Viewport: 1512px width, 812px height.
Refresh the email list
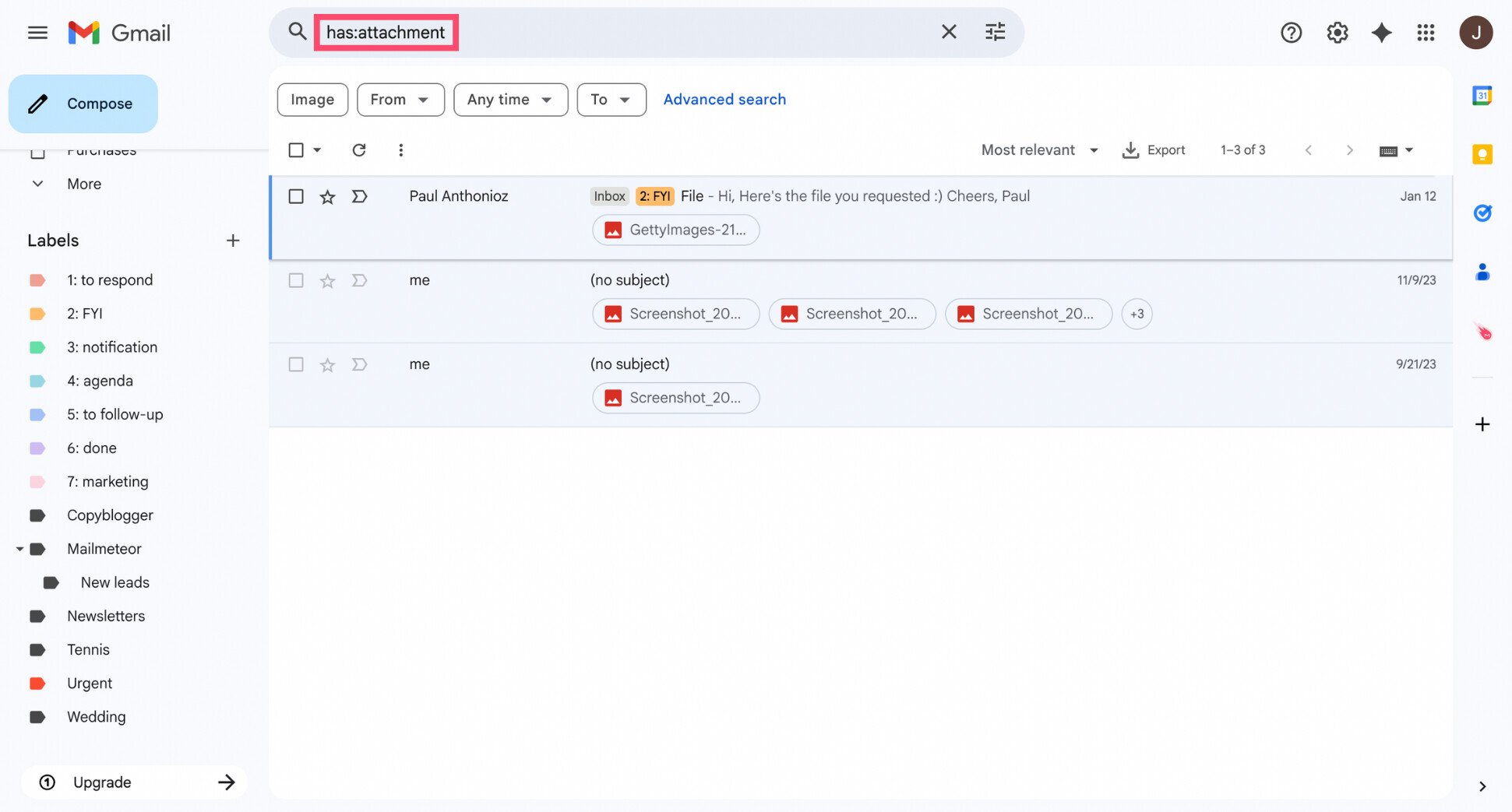click(x=359, y=149)
